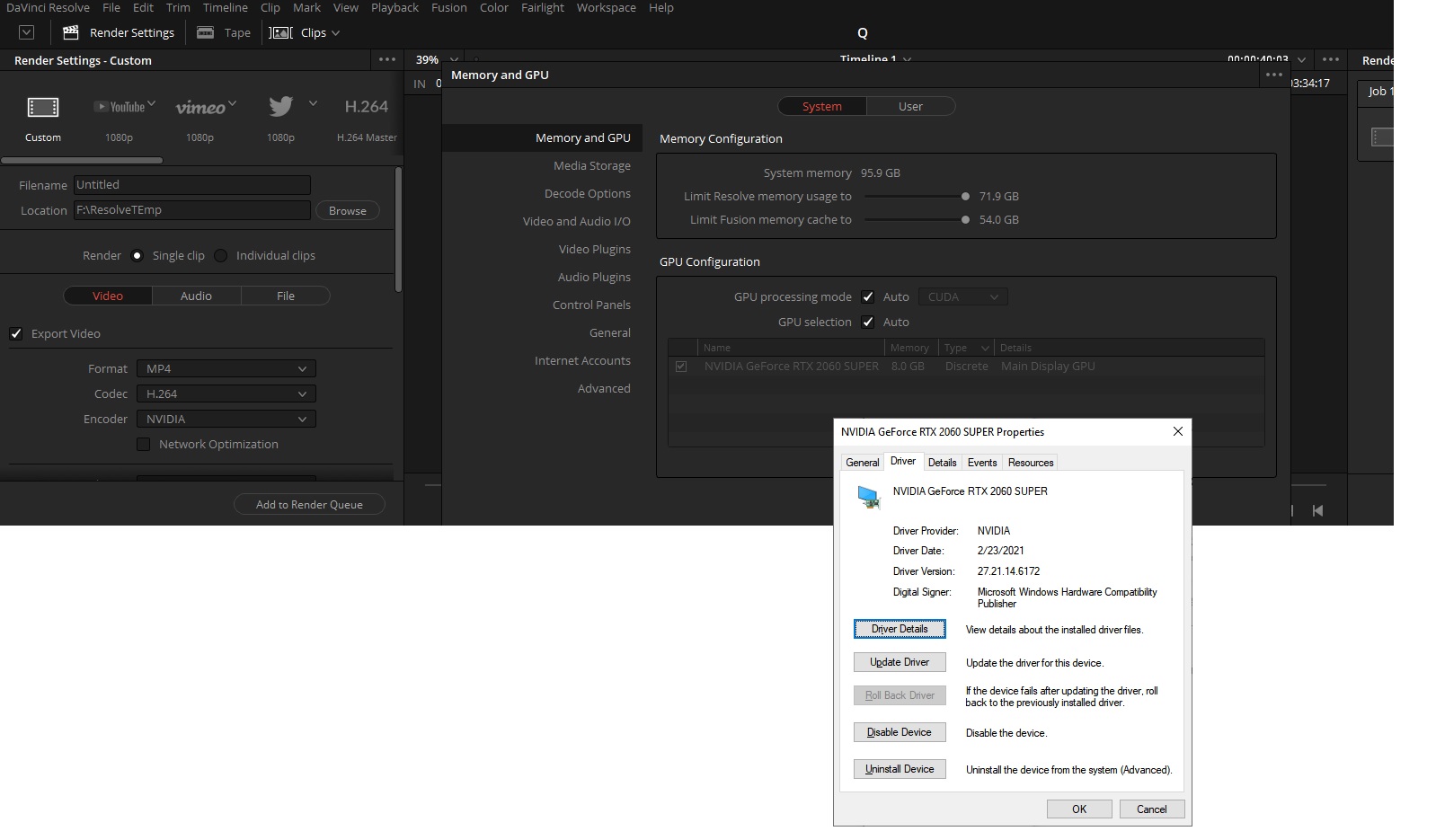Click the top-left panel dropdown icon
This screenshot has width=1436, height=840.
point(27,32)
